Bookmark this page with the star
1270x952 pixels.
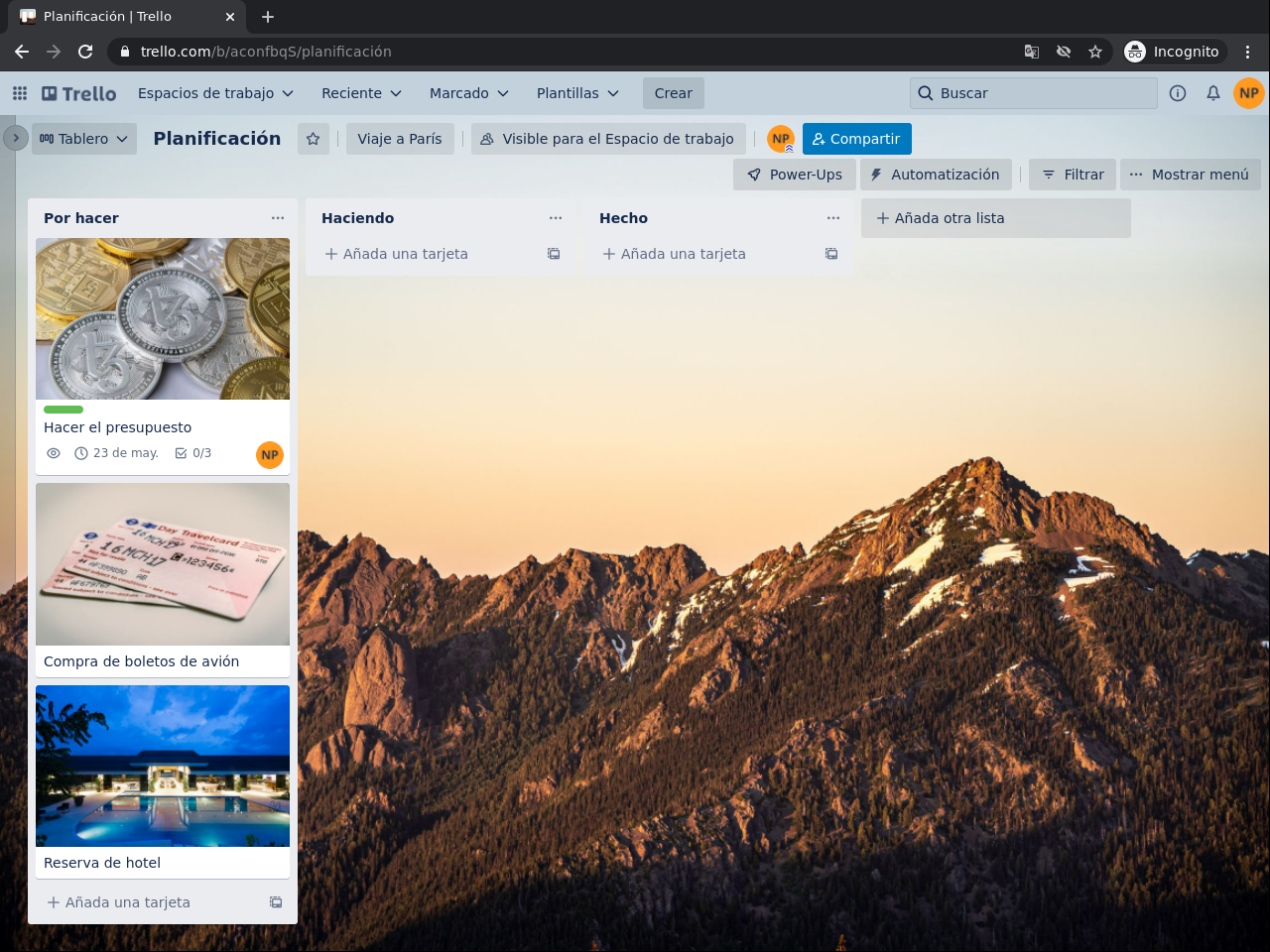pyautogui.click(x=1095, y=52)
